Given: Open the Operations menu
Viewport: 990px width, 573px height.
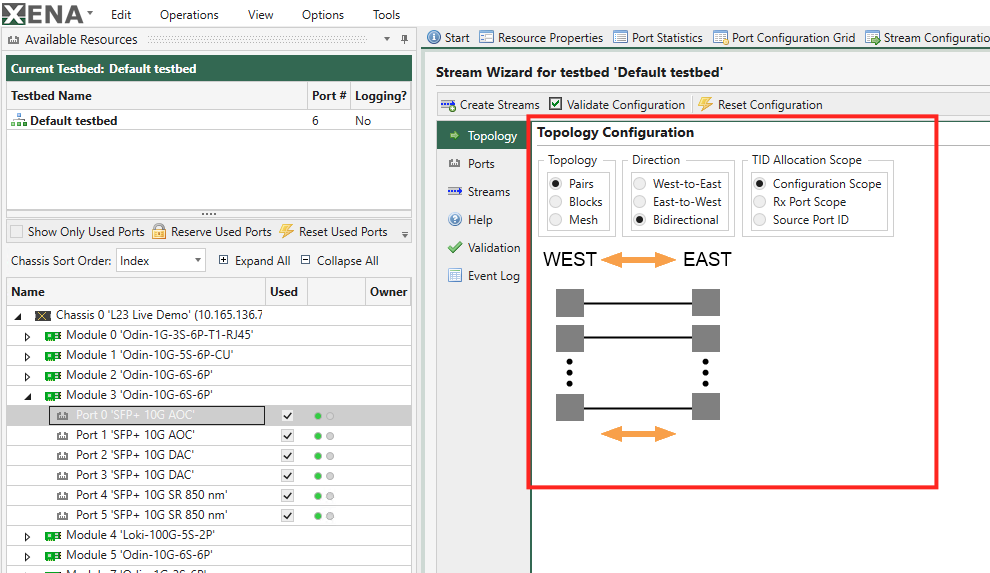Looking at the screenshot, I should pyautogui.click(x=189, y=15).
